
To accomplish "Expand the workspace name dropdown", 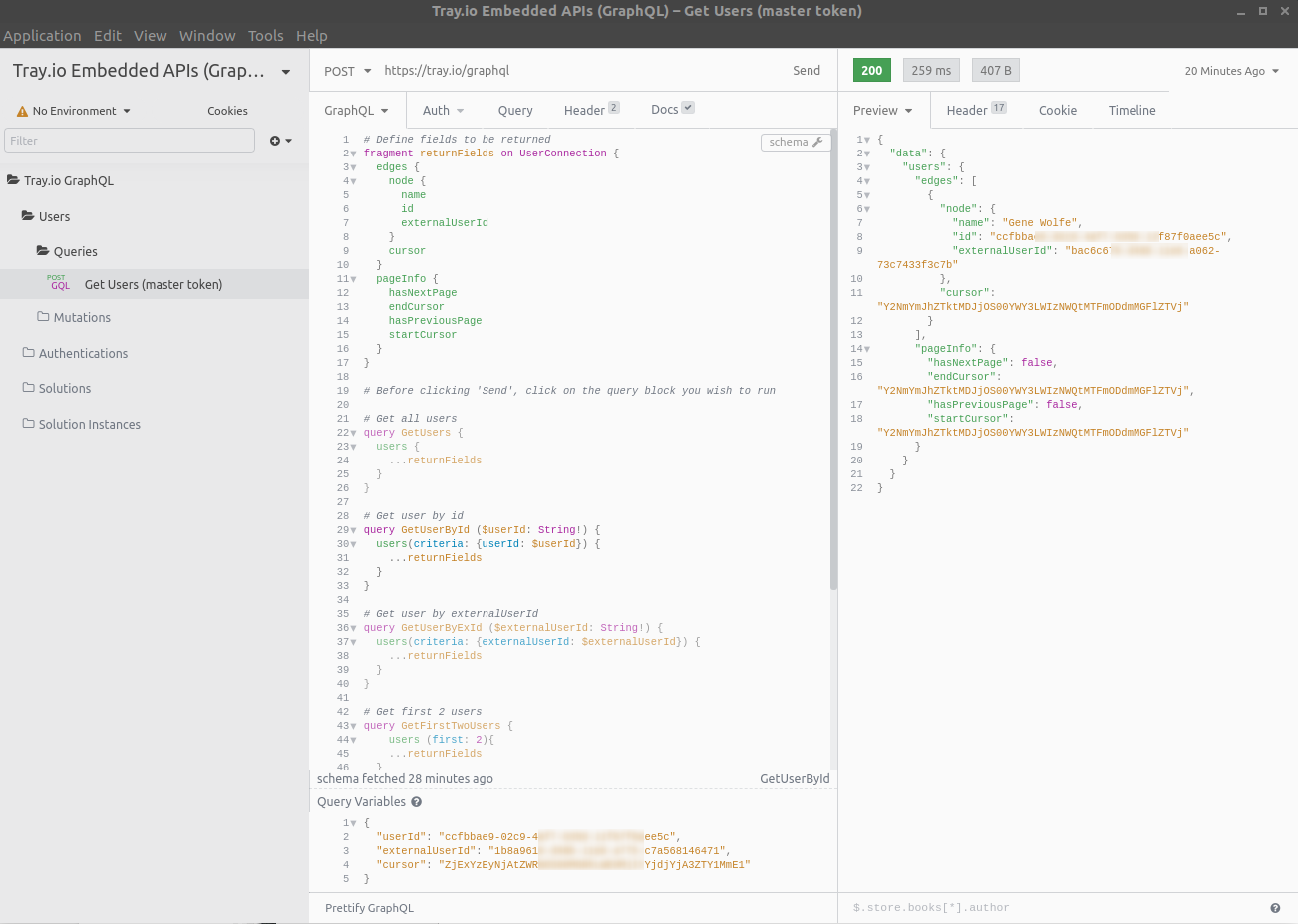I will [x=286, y=72].
